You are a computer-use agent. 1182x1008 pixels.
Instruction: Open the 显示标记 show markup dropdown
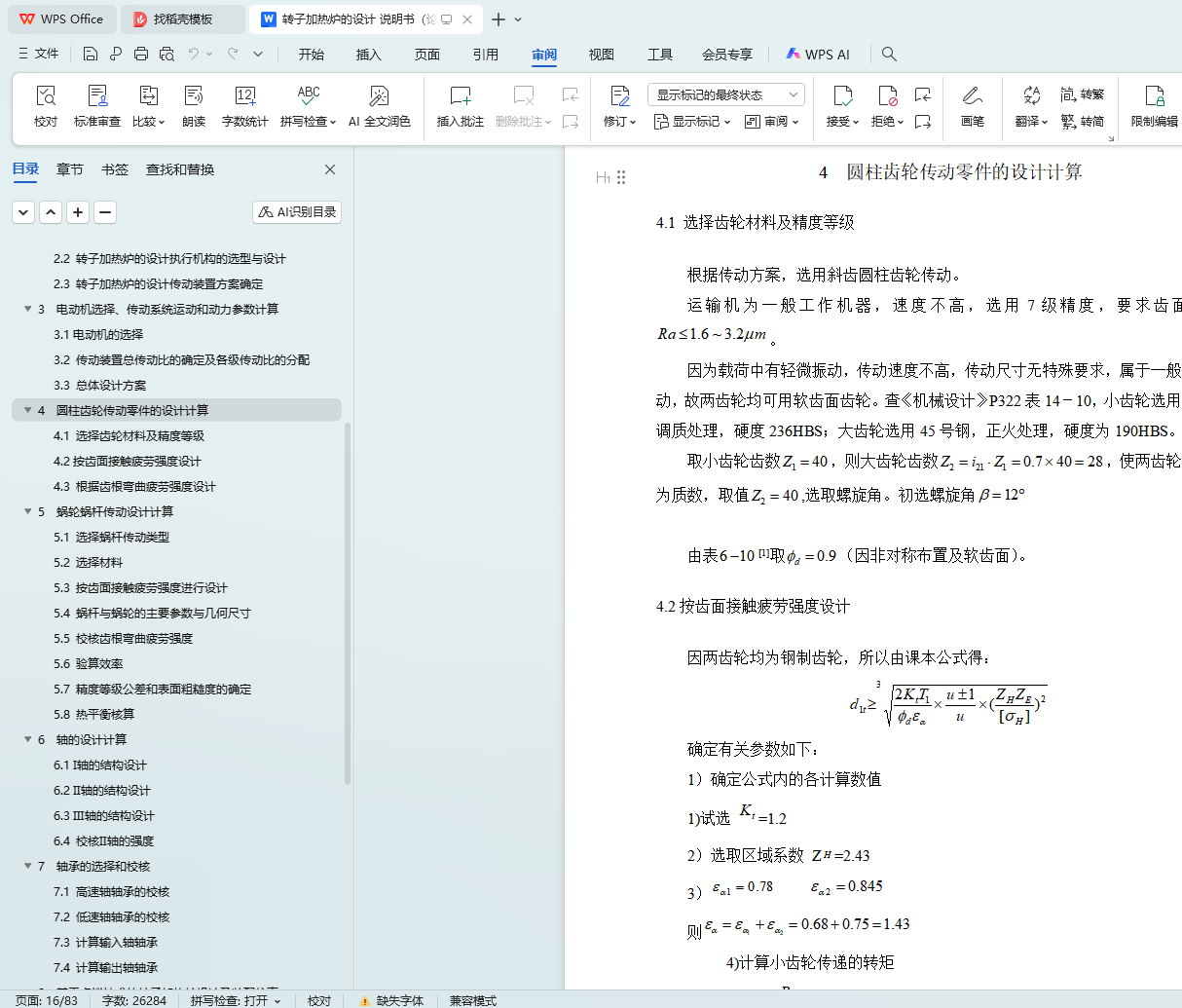pyautogui.click(x=691, y=122)
